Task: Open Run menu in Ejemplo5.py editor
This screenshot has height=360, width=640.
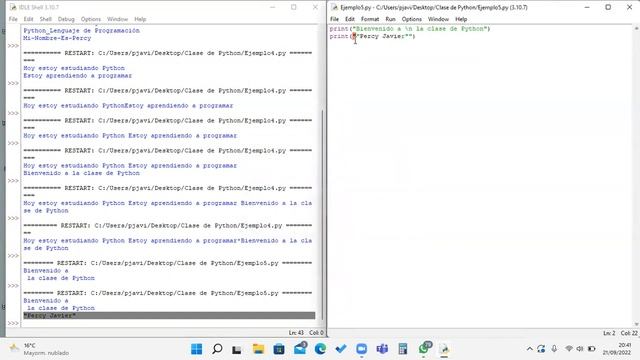Action: tap(391, 19)
